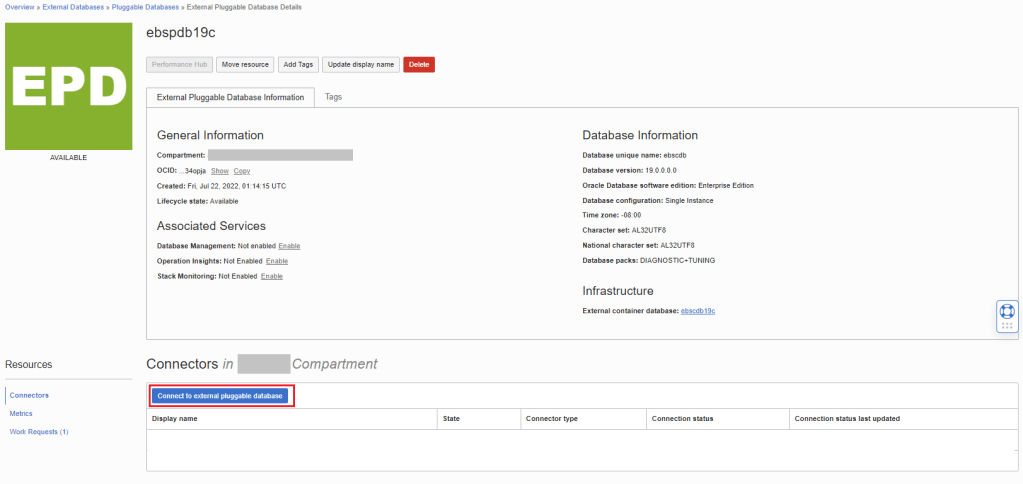Switch to the Tags tab

(333, 97)
